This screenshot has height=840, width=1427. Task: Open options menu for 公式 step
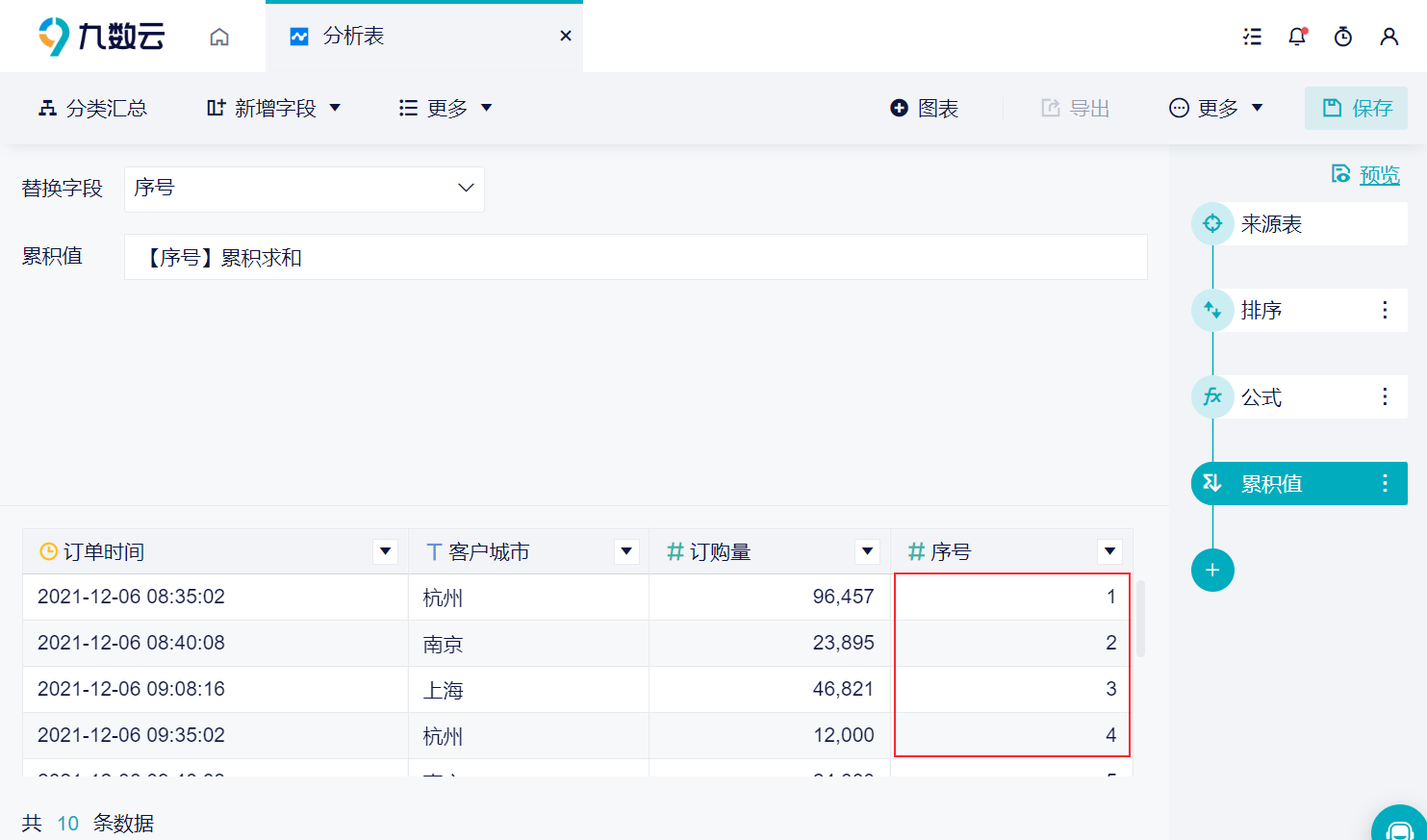1385,396
